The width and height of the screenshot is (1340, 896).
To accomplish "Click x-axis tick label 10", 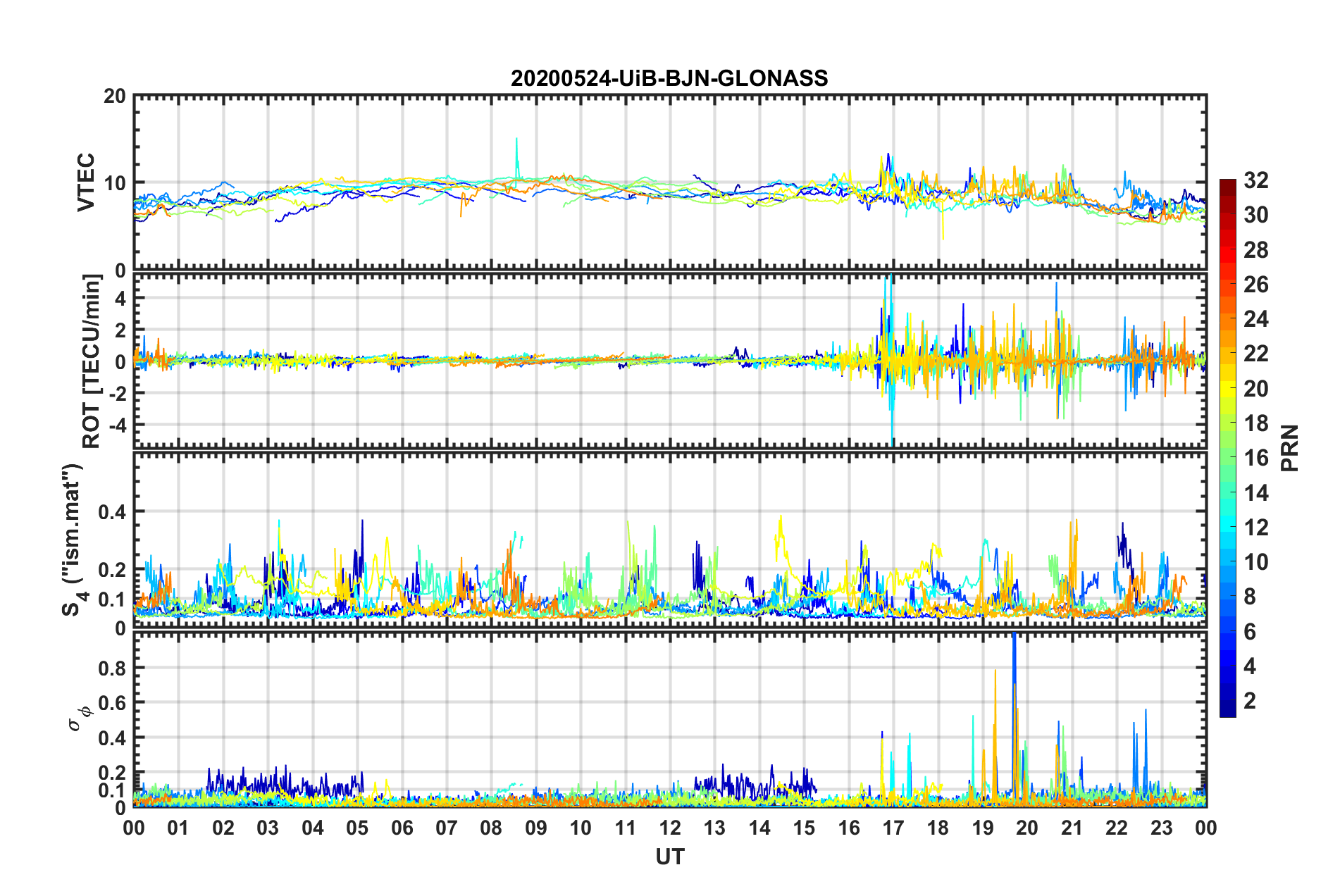I will coord(581,828).
